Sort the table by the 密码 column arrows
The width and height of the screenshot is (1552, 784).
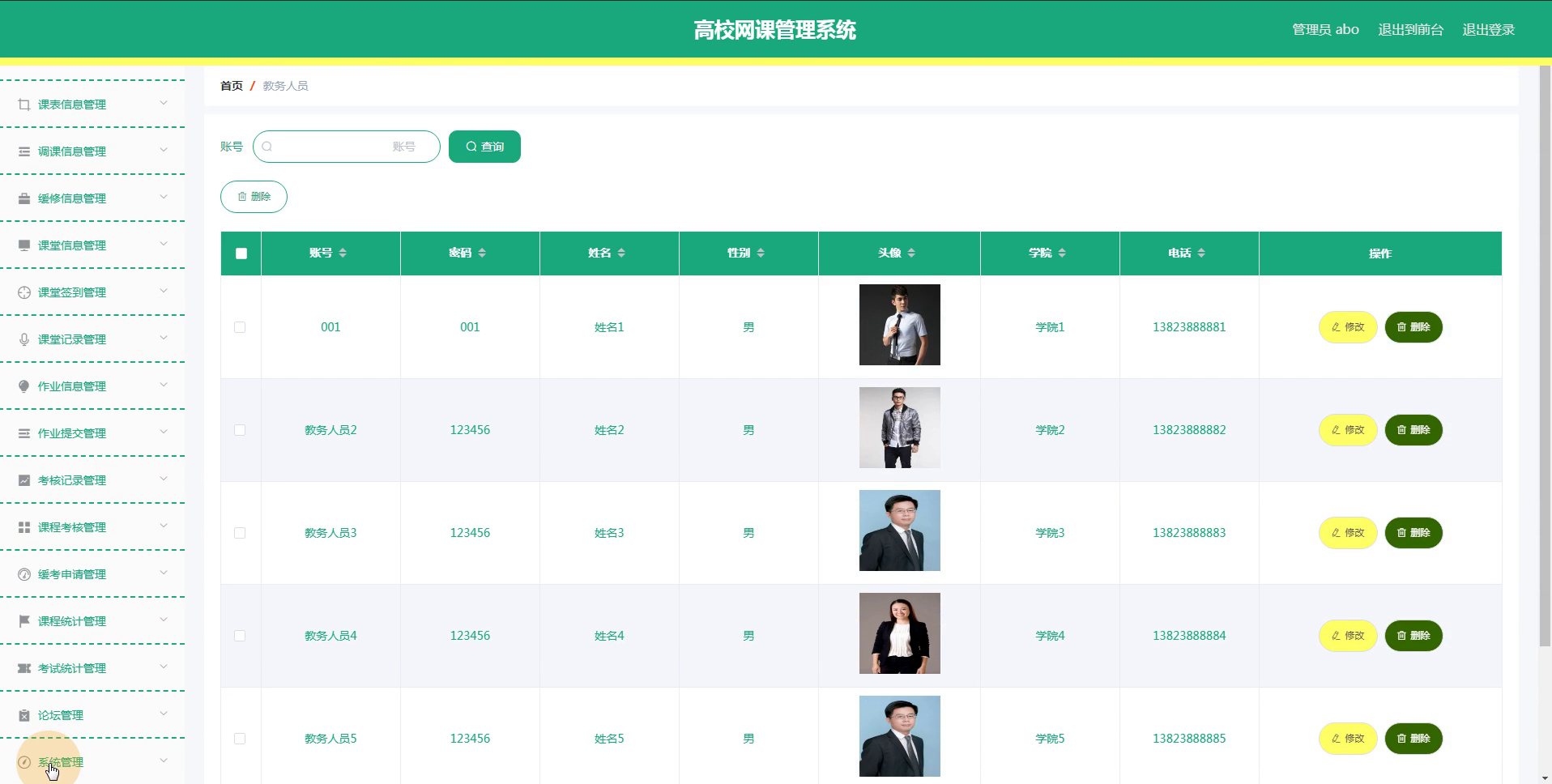click(x=482, y=253)
